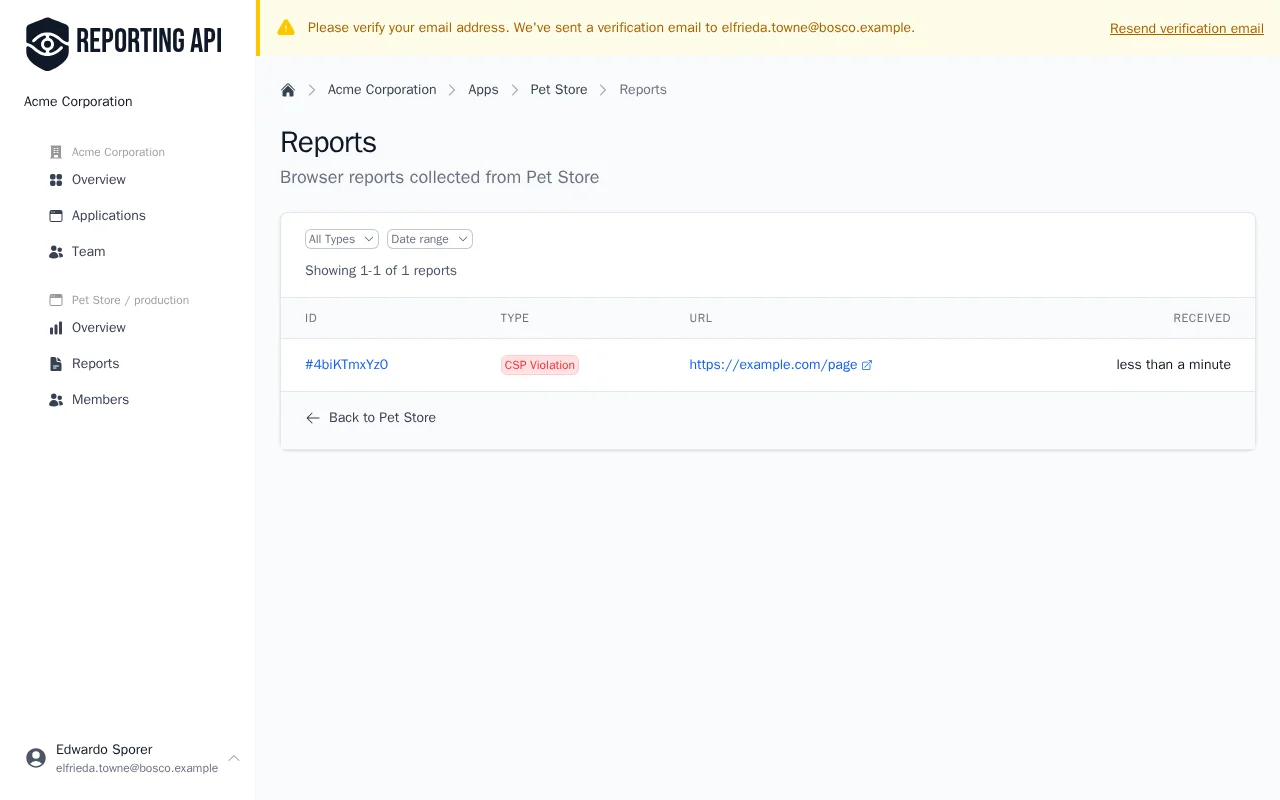
Task: Click the Team people icon in the sidebar
Action: [55, 251]
